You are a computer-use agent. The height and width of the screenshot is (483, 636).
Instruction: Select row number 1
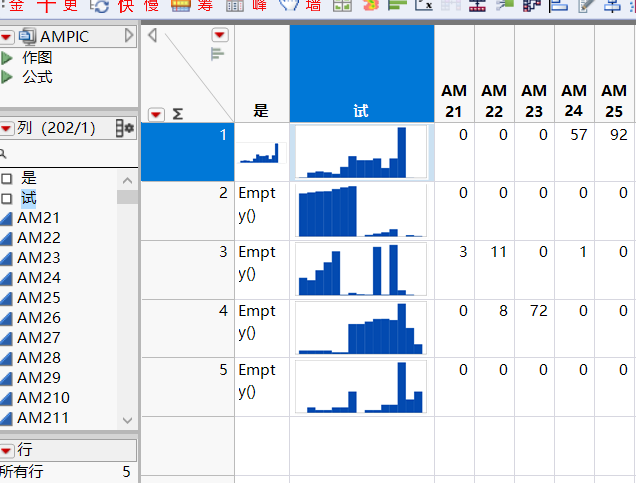187,152
